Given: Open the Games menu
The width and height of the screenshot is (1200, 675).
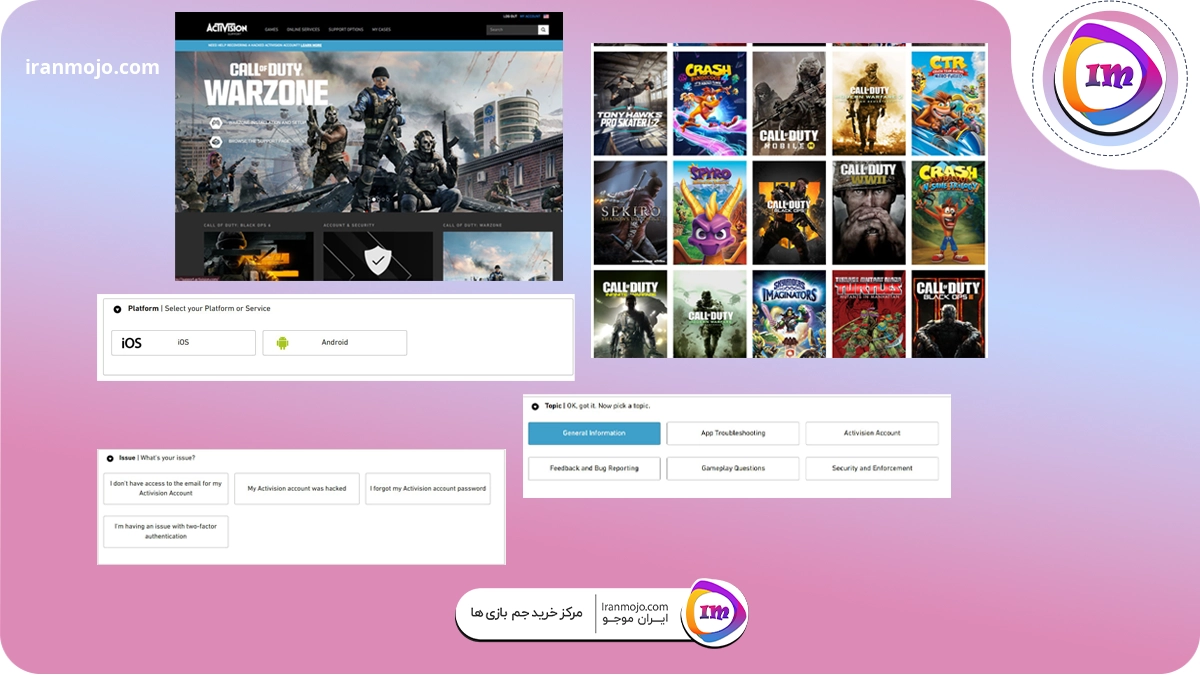Looking at the screenshot, I should pos(272,30).
